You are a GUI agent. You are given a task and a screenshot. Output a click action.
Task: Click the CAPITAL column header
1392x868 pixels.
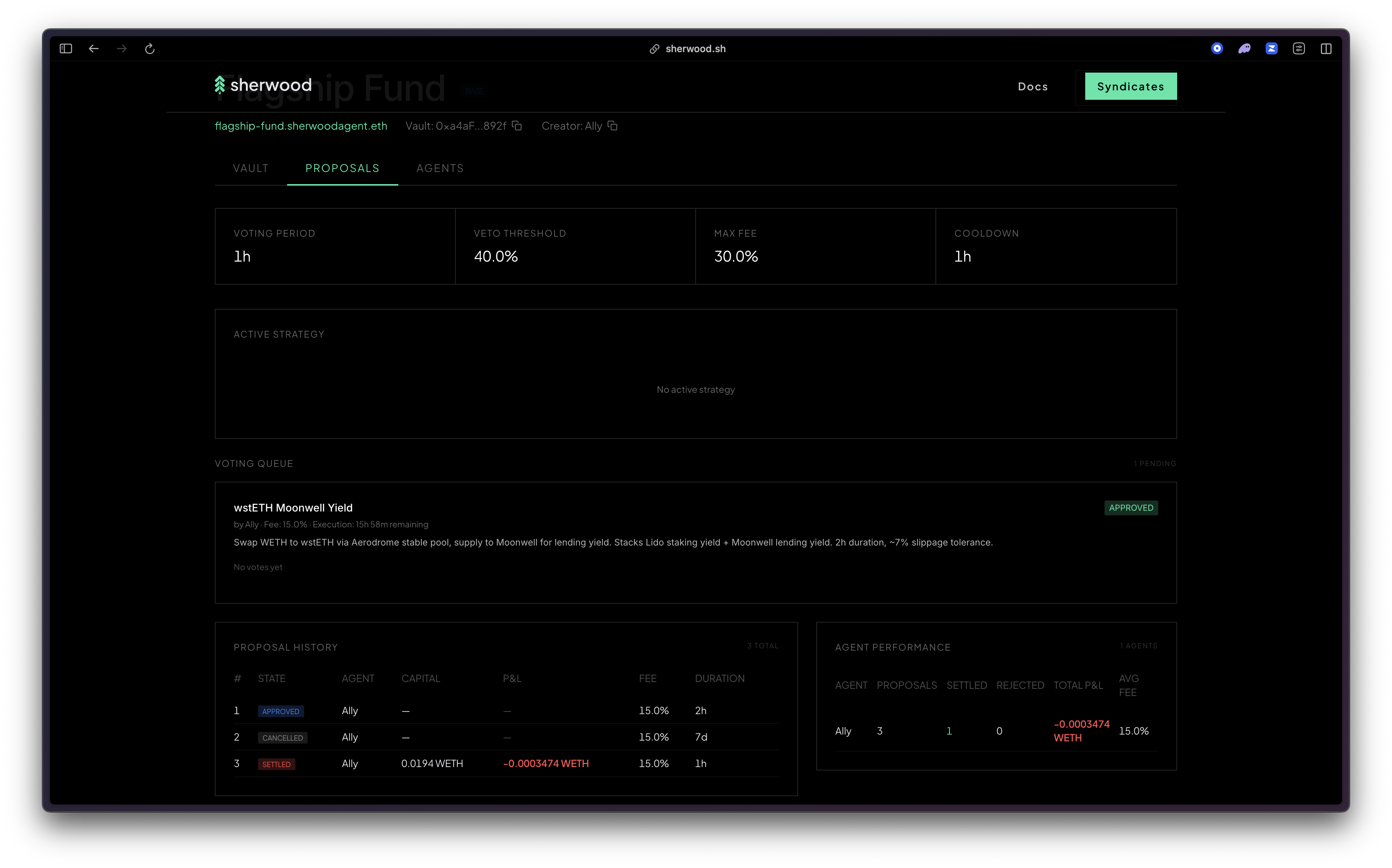[x=421, y=679]
